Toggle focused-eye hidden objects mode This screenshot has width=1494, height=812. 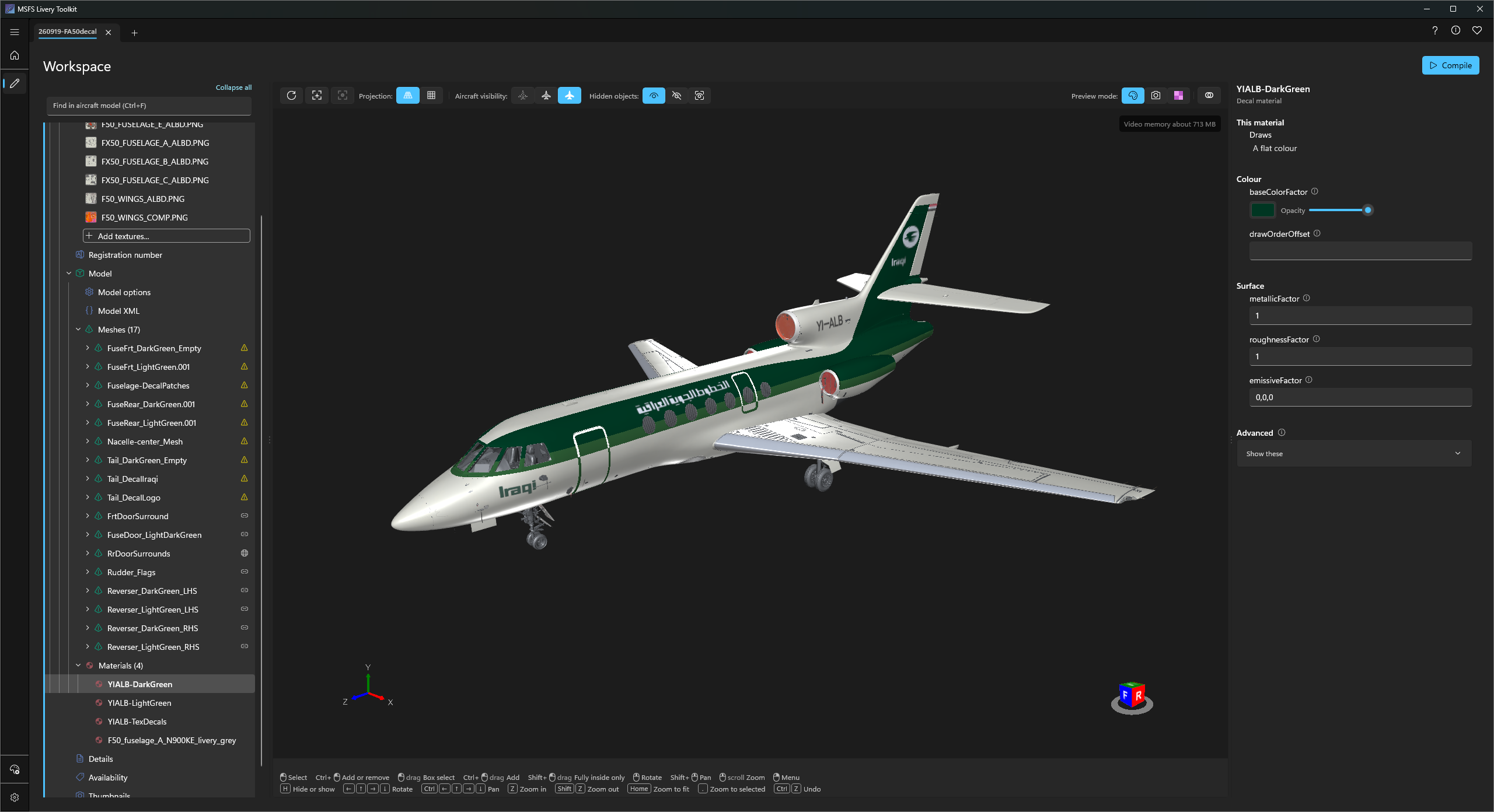[x=700, y=96]
